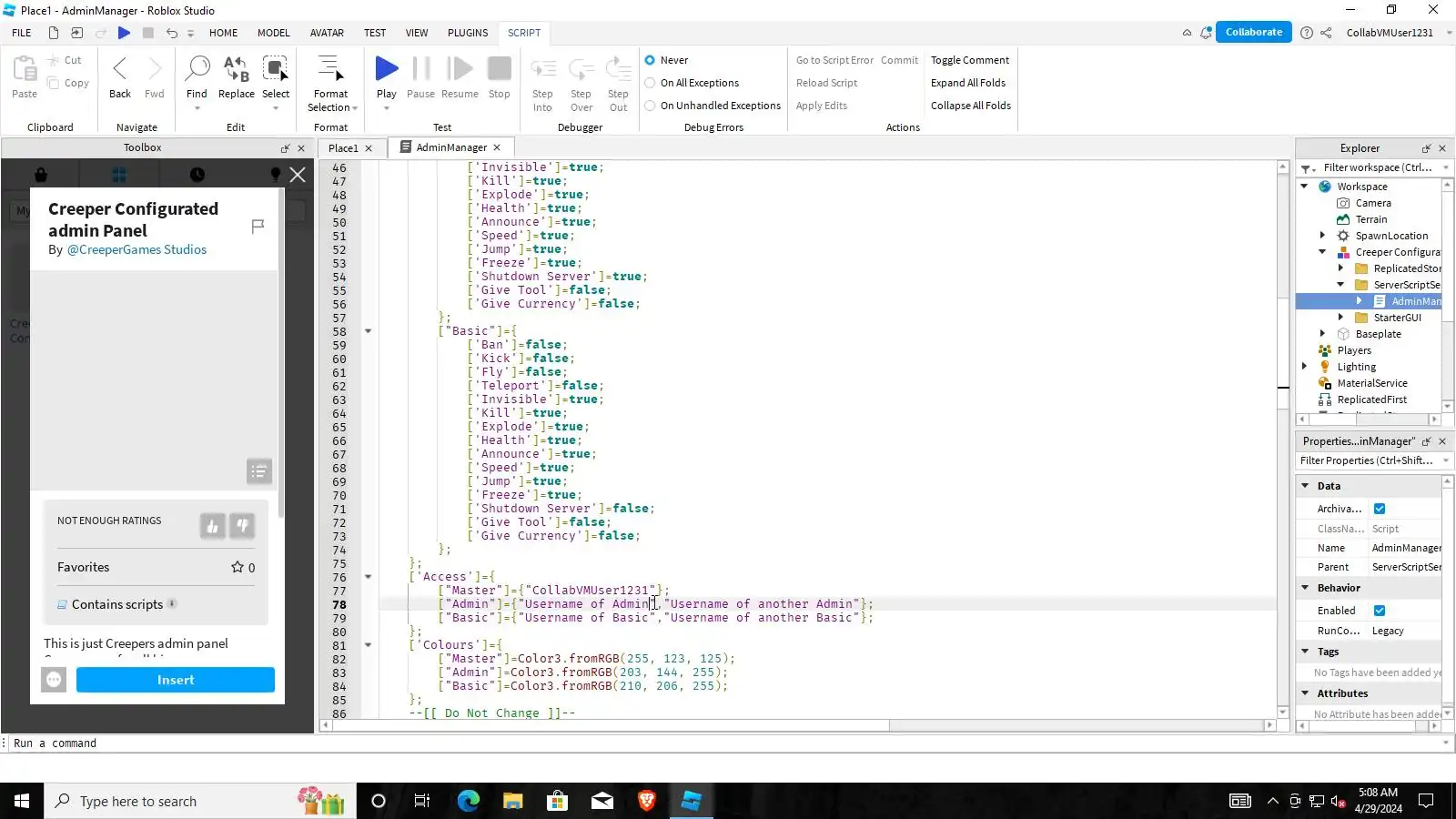Image resolution: width=1456 pixels, height=819 pixels.
Task: Click Collapse All Folds action
Action: [x=971, y=106]
